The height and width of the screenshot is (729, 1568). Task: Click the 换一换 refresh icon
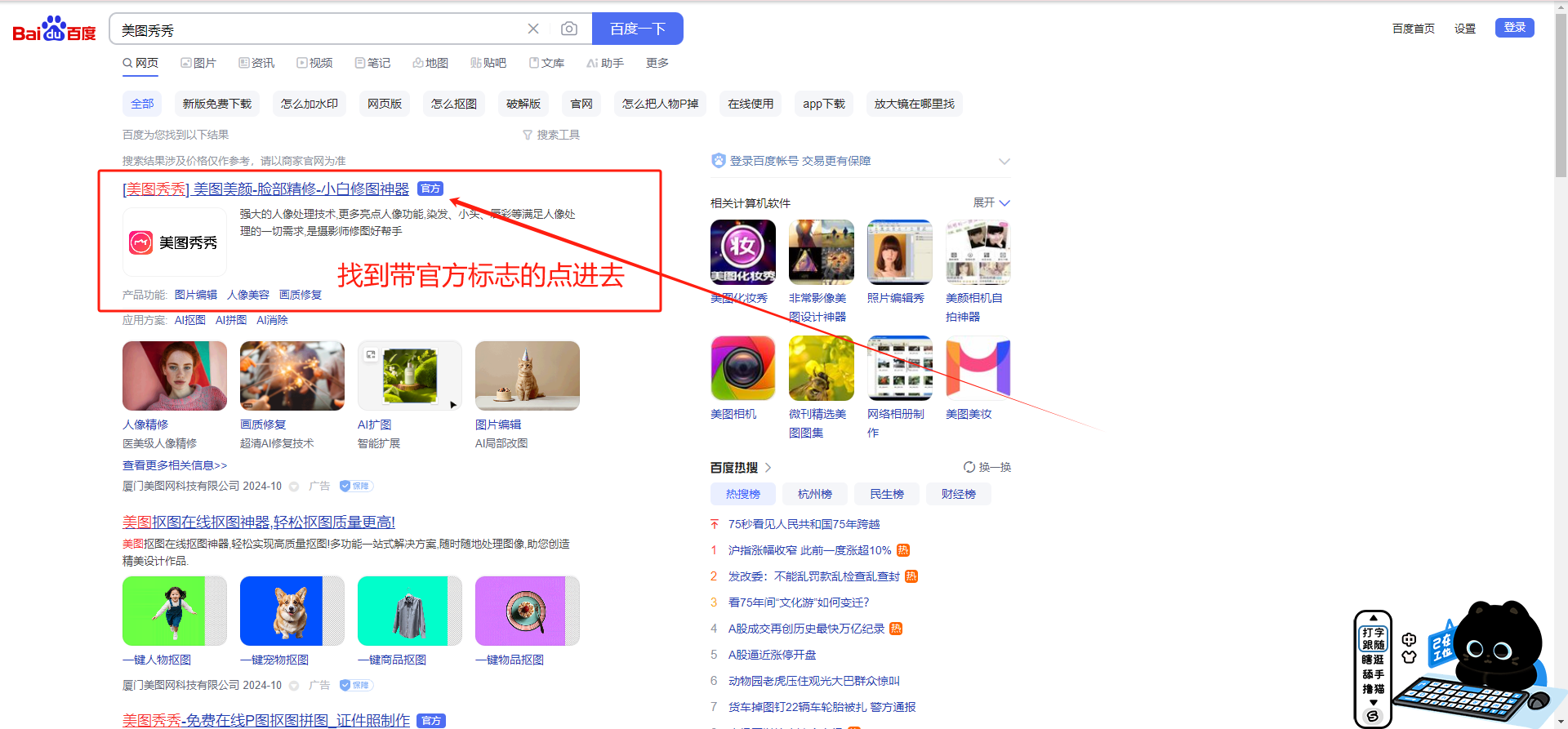click(969, 467)
